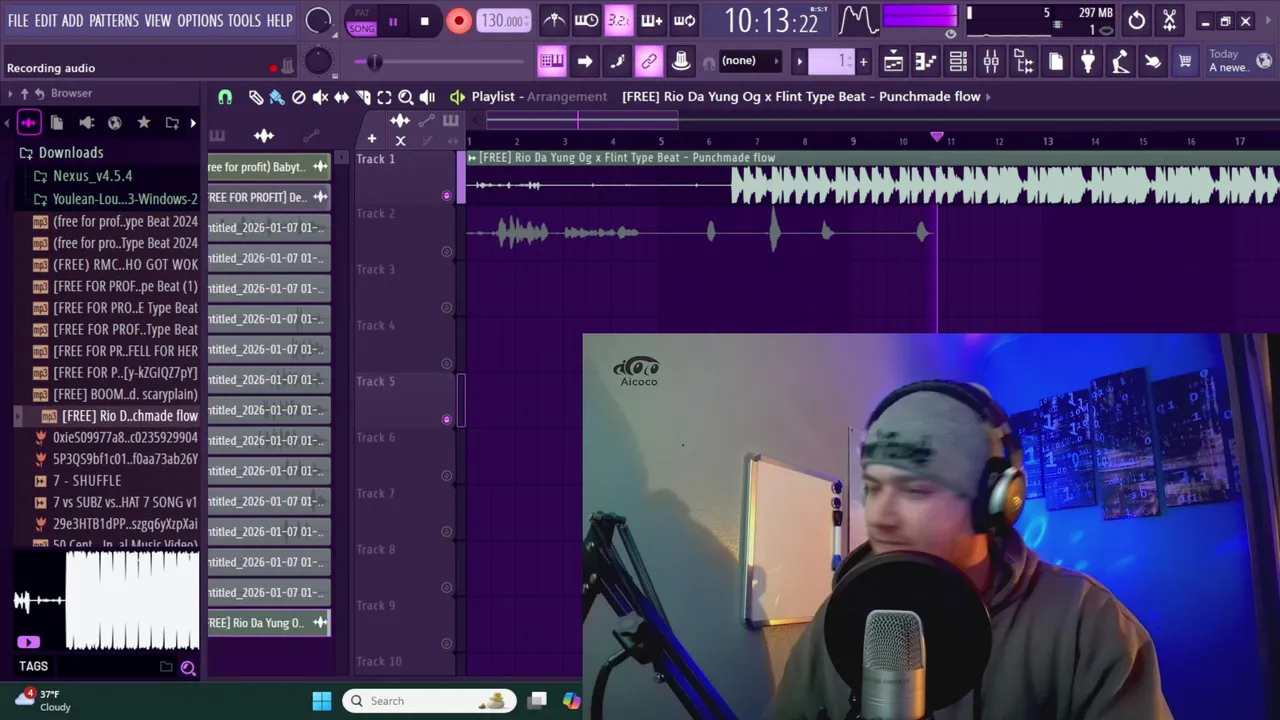Click the master volume knob
Image resolution: width=1280 pixels, height=720 pixels.
[x=318, y=20]
